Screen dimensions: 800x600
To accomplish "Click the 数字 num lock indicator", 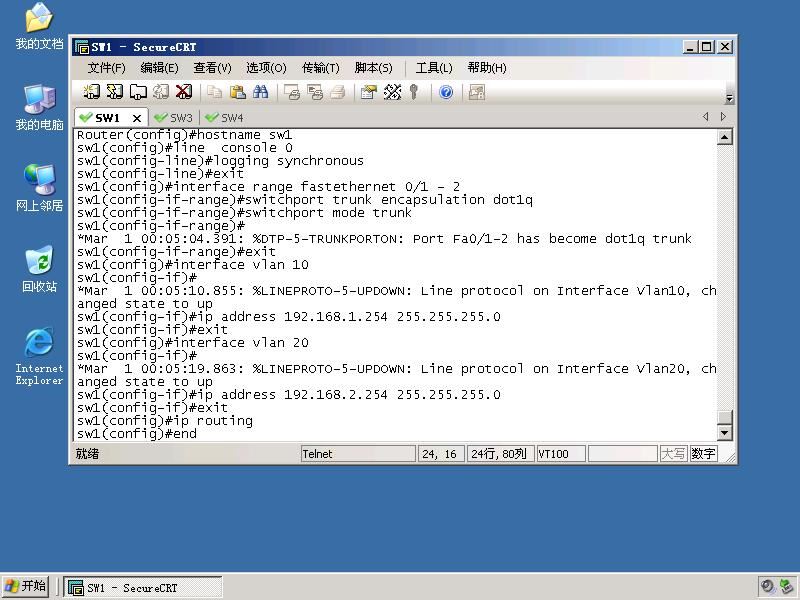I will click(x=704, y=454).
